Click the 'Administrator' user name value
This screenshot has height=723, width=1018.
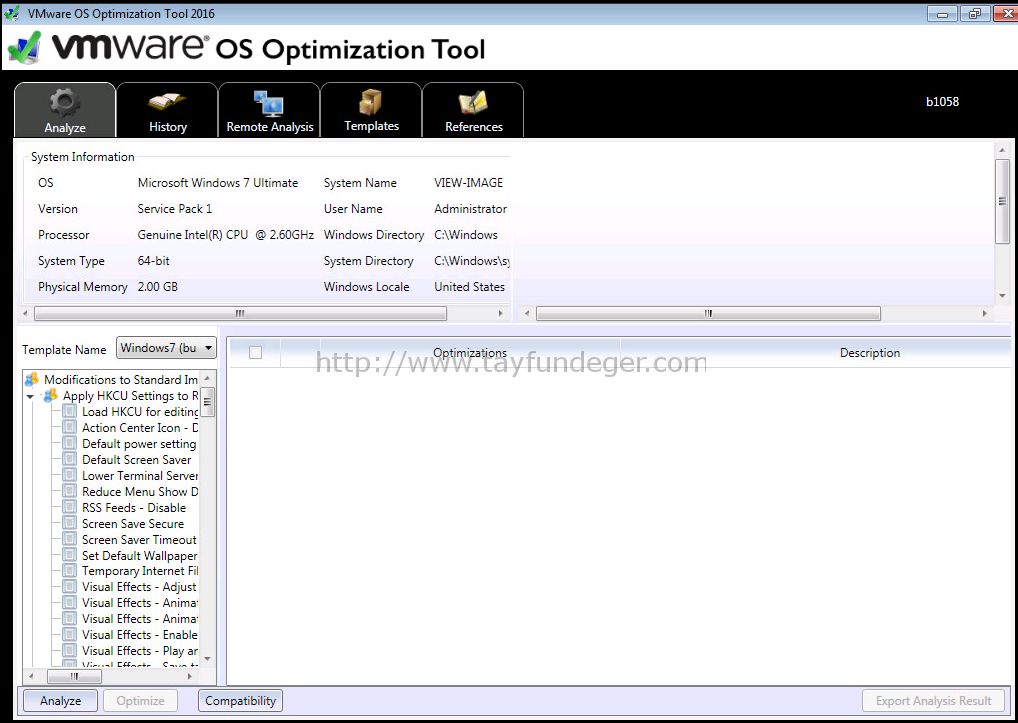pos(471,209)
